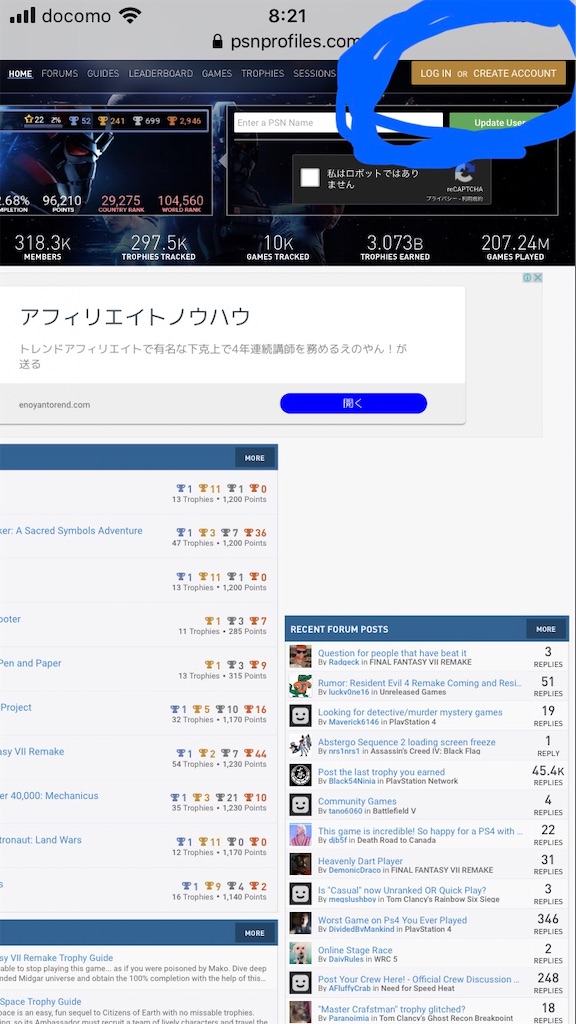Focus the Enter a PSN Name field
The image size is (576, 1024).
tap(338, 123)
